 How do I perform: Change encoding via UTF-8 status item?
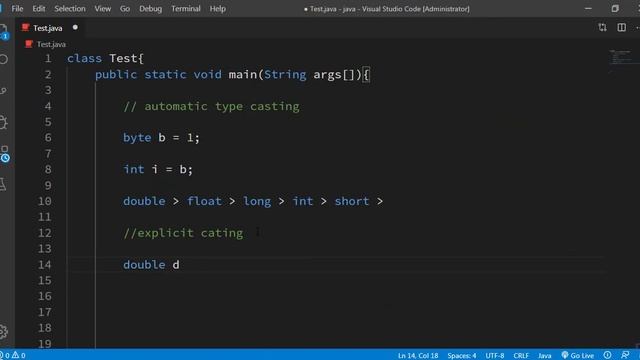[495, 356]
